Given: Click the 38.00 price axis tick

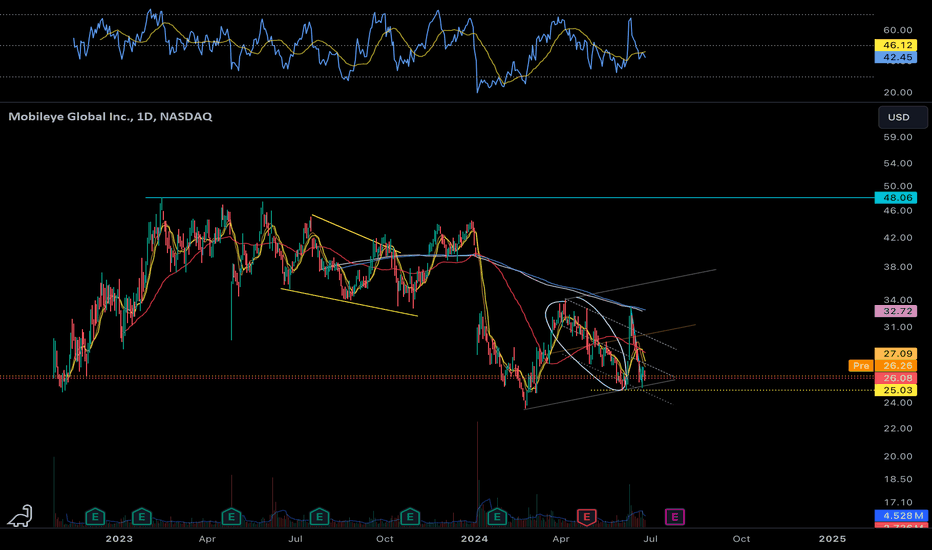Looking at the screenshot, I should [898, 266].
